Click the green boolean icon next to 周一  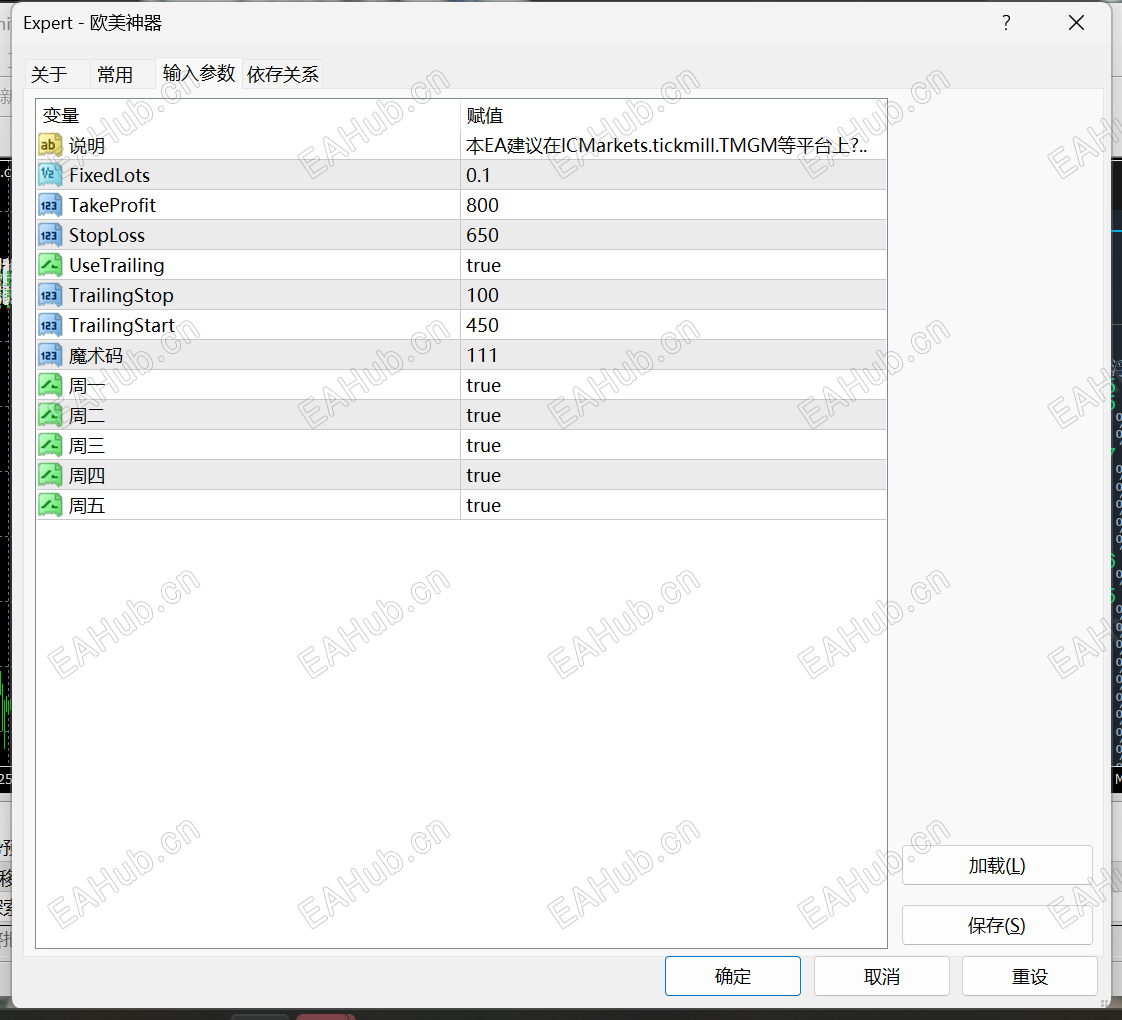click(50, 385)
